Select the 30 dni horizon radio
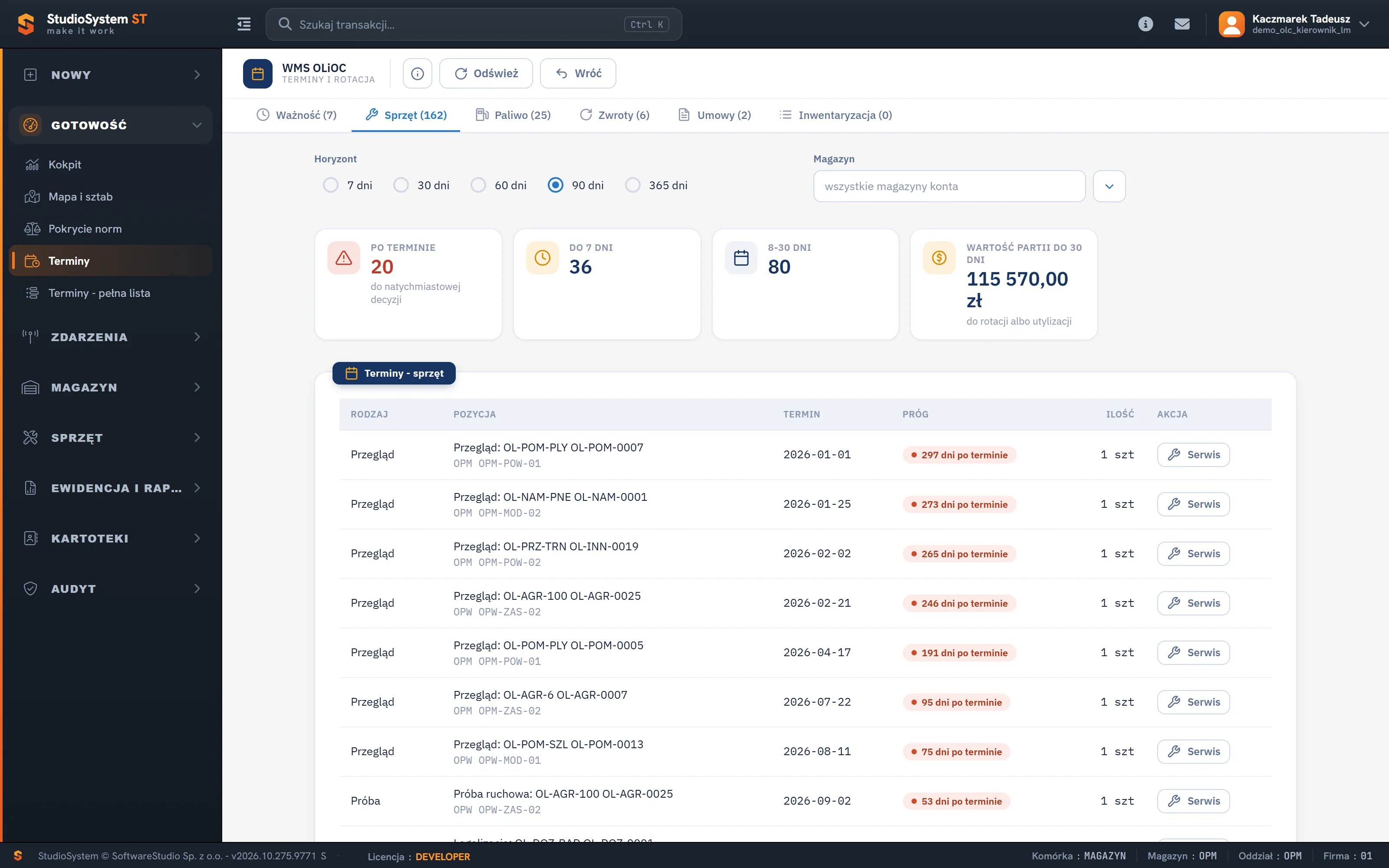The width and height of the screenshot is (1389, 868). [x=401, y=185]
